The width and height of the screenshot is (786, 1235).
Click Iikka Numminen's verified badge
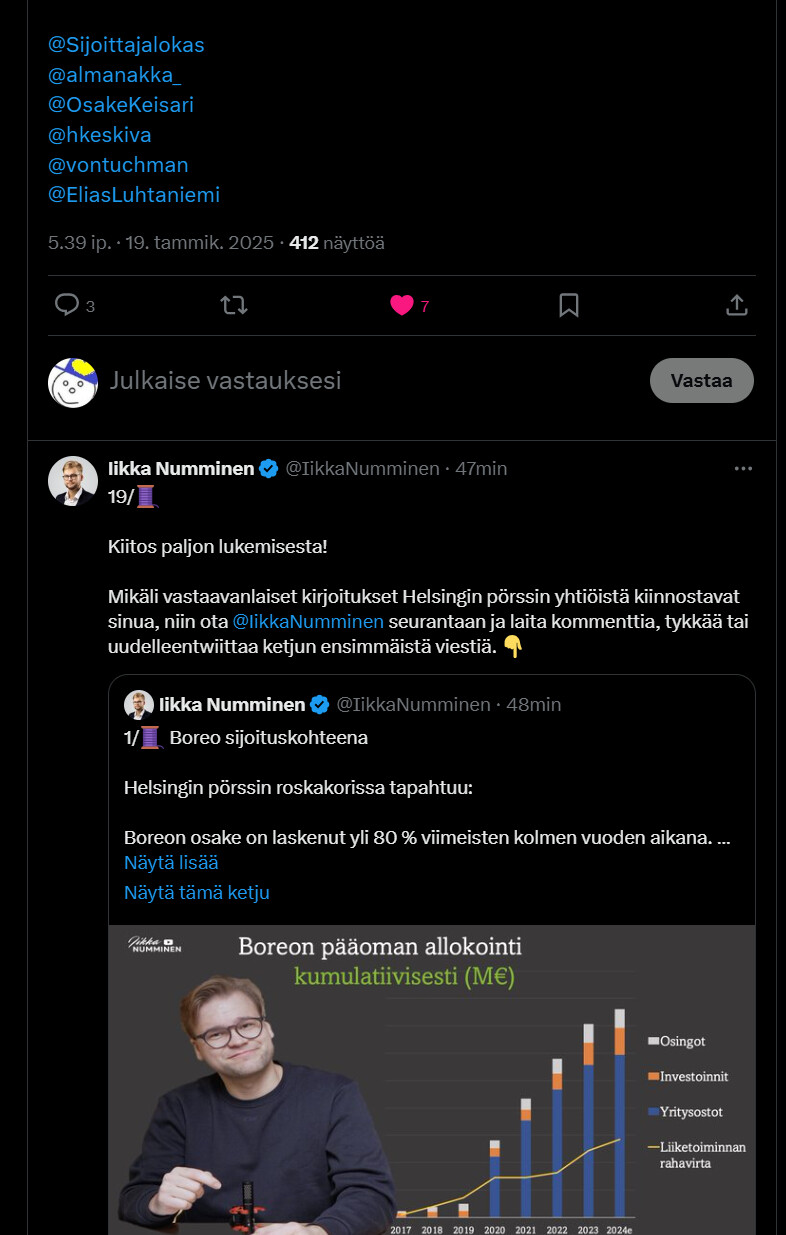point(269,468)
